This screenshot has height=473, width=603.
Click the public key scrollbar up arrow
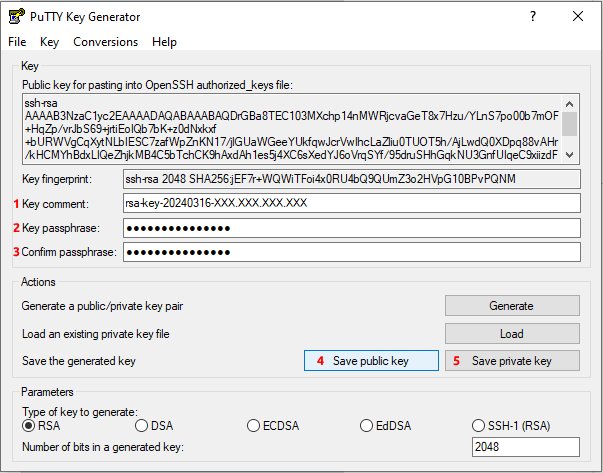coord(570,103)
